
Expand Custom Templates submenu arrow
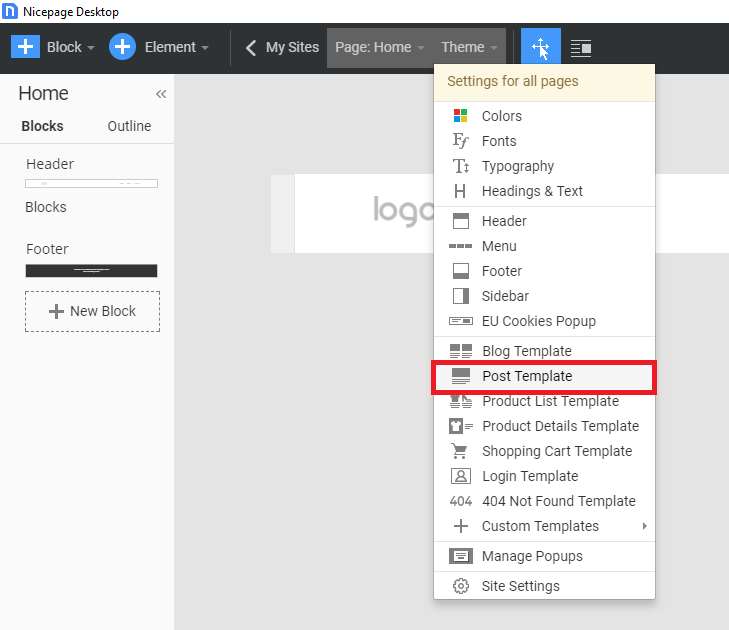644,526
